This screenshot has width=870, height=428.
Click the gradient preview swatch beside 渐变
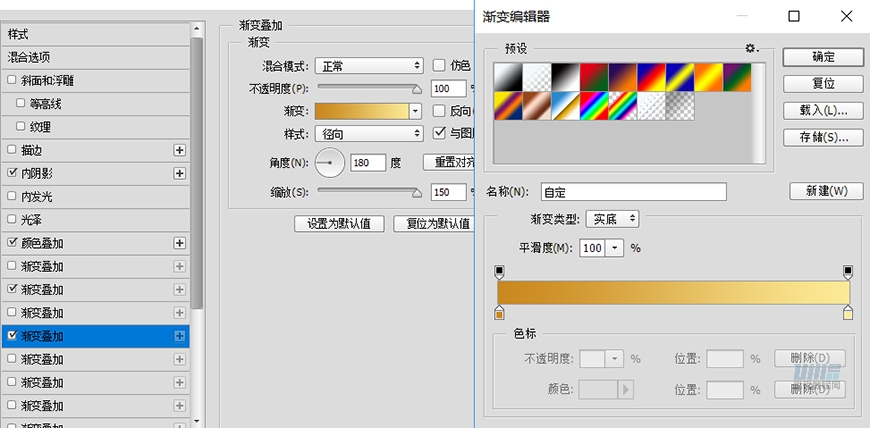[x=362, y=111]
